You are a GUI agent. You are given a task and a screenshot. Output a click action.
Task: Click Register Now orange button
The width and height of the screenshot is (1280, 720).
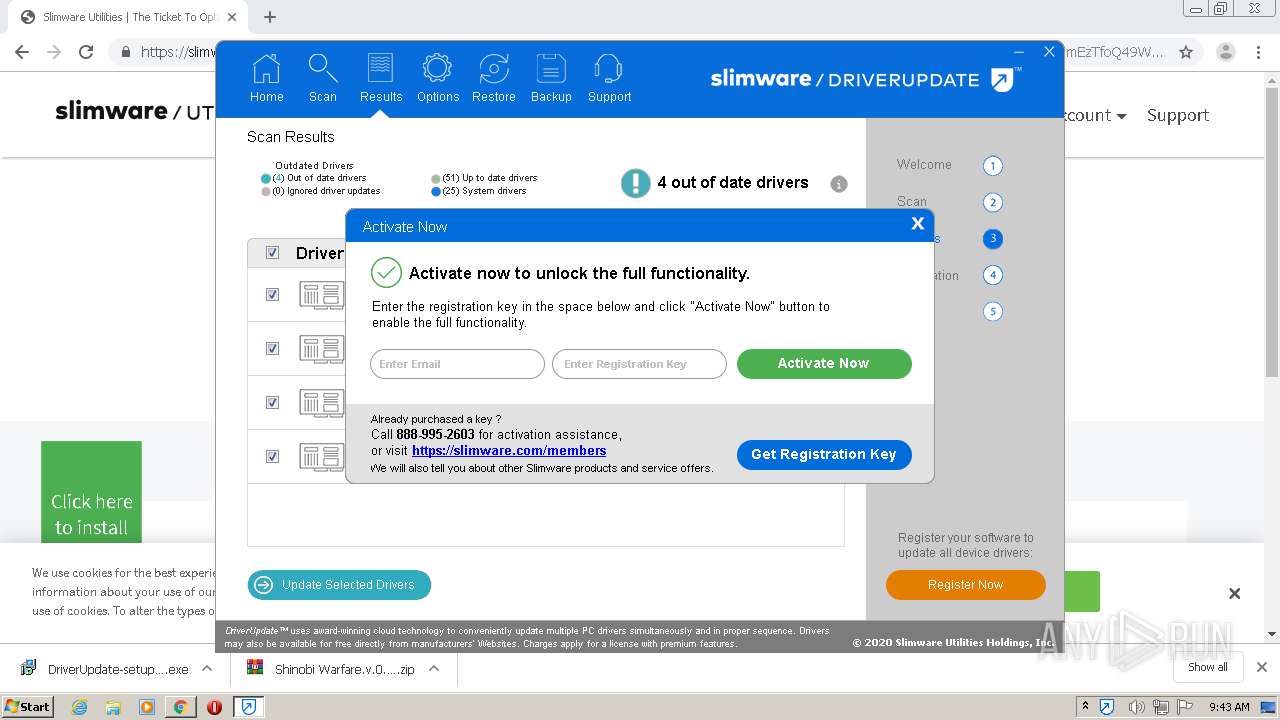965,585
